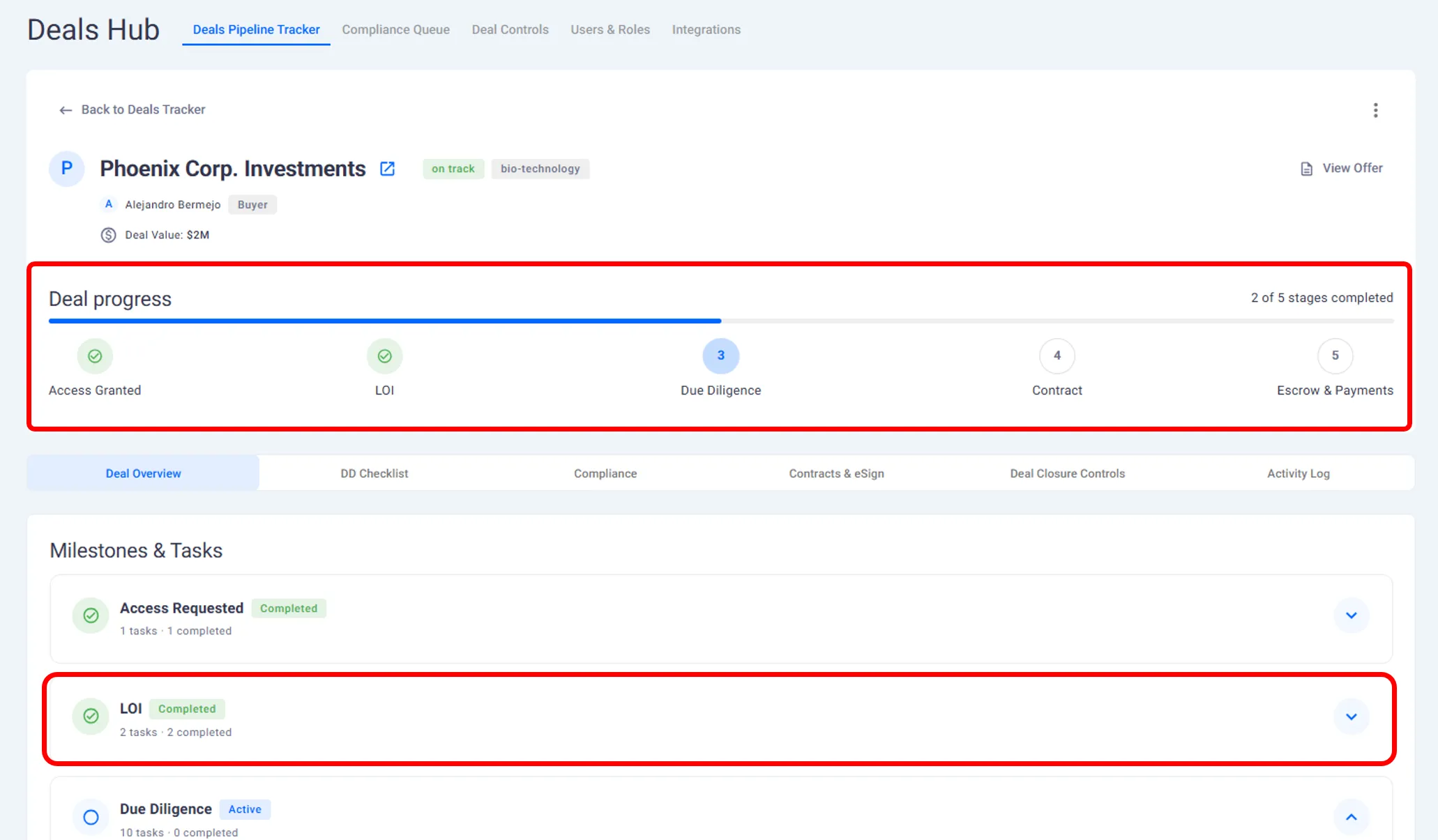This screenshot has height=840, width=1438.
Task: Click the external link icon beside Phoenix Corp. Investments
Action: tap(387, 169)
